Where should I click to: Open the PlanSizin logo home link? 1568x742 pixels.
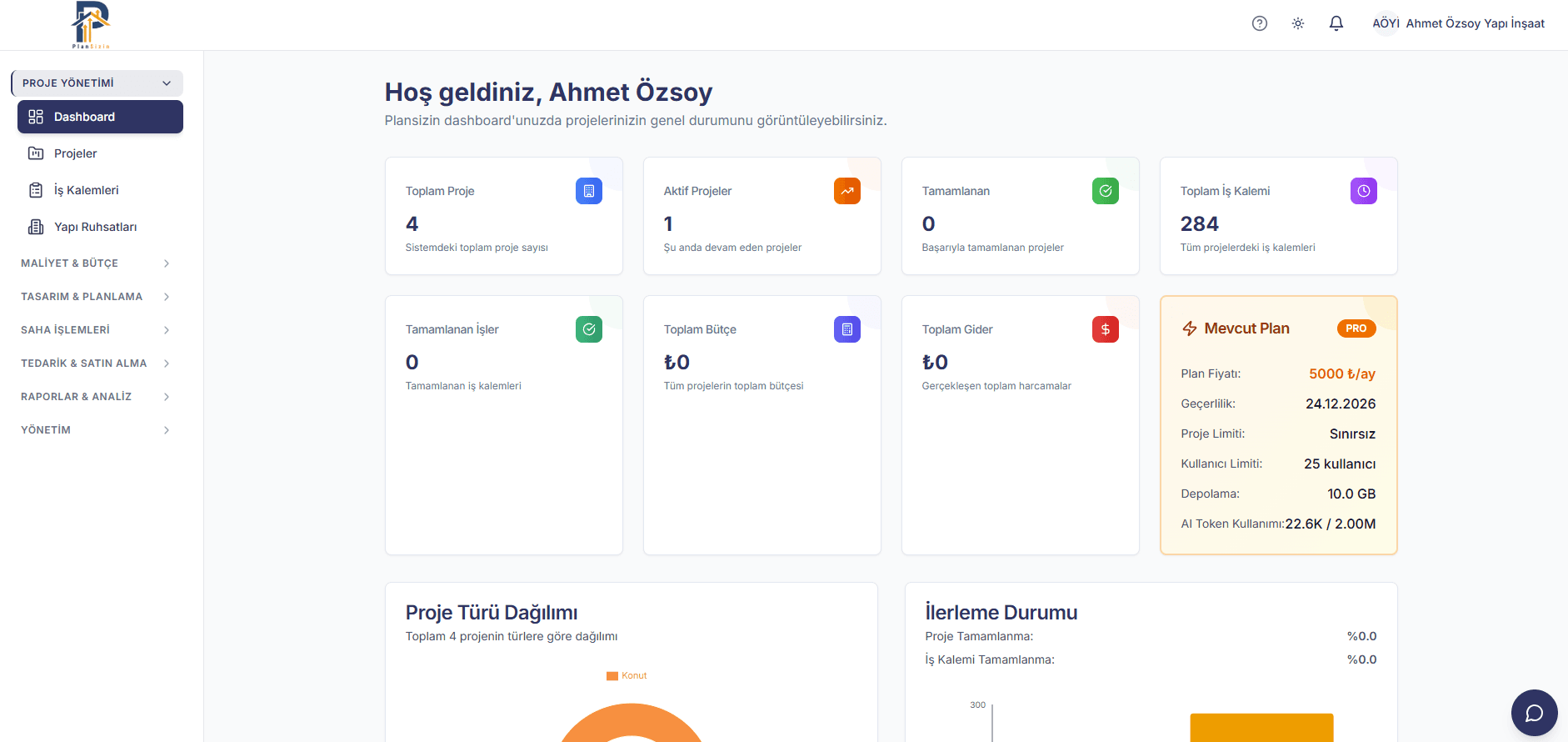pos(91,25)
